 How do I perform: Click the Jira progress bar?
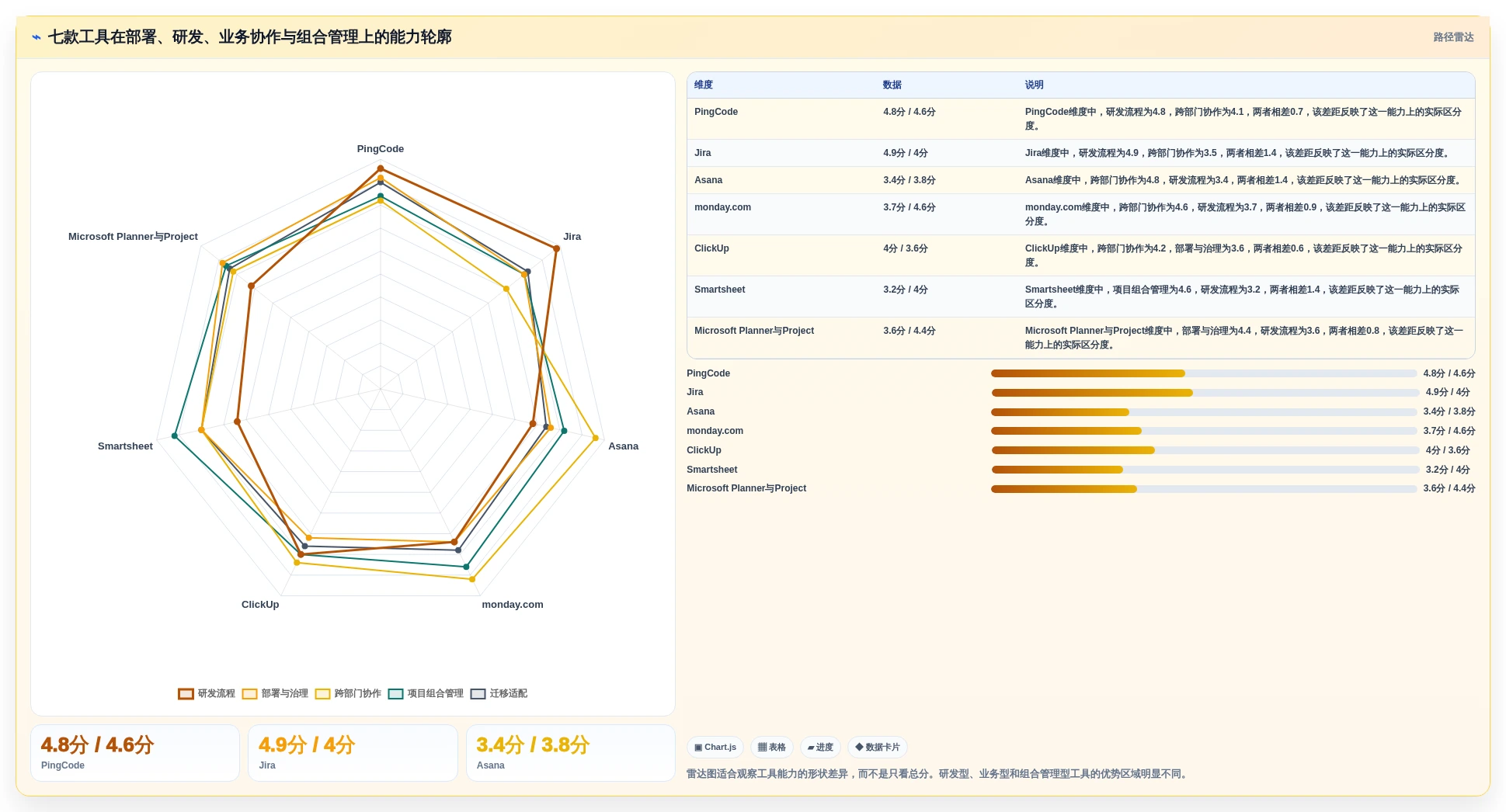point(1205,393)
